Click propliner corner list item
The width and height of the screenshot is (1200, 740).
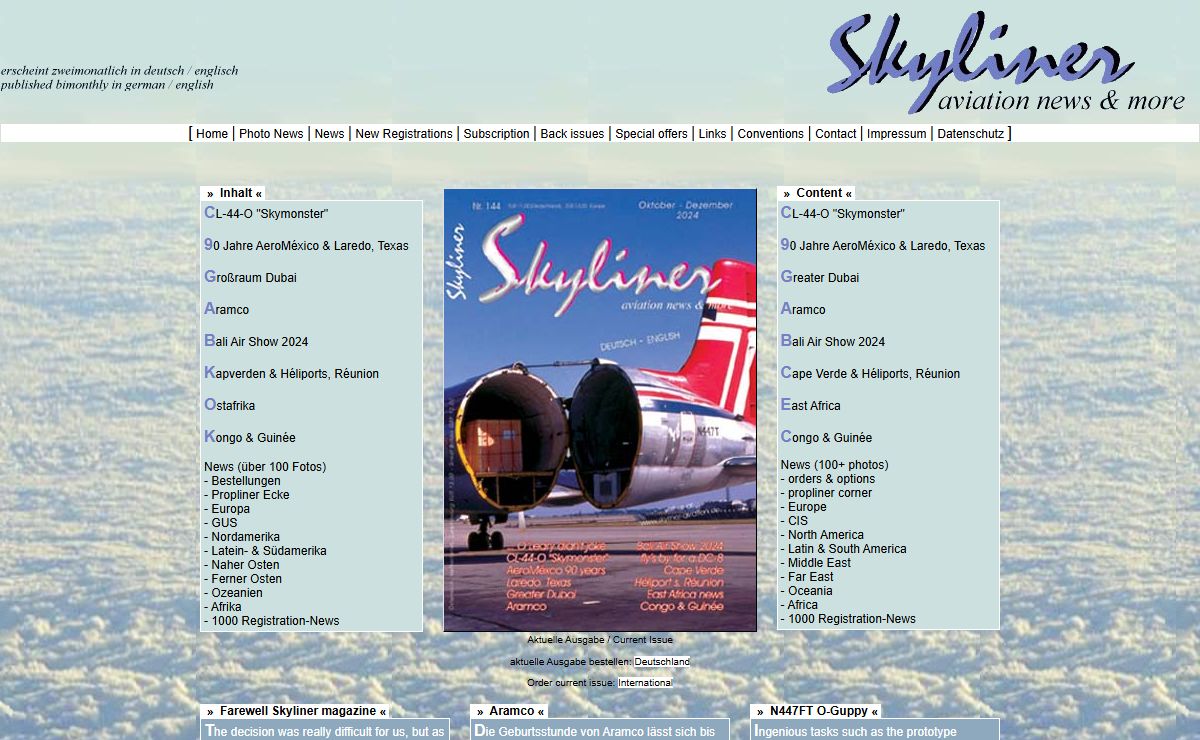click(826, 493)
